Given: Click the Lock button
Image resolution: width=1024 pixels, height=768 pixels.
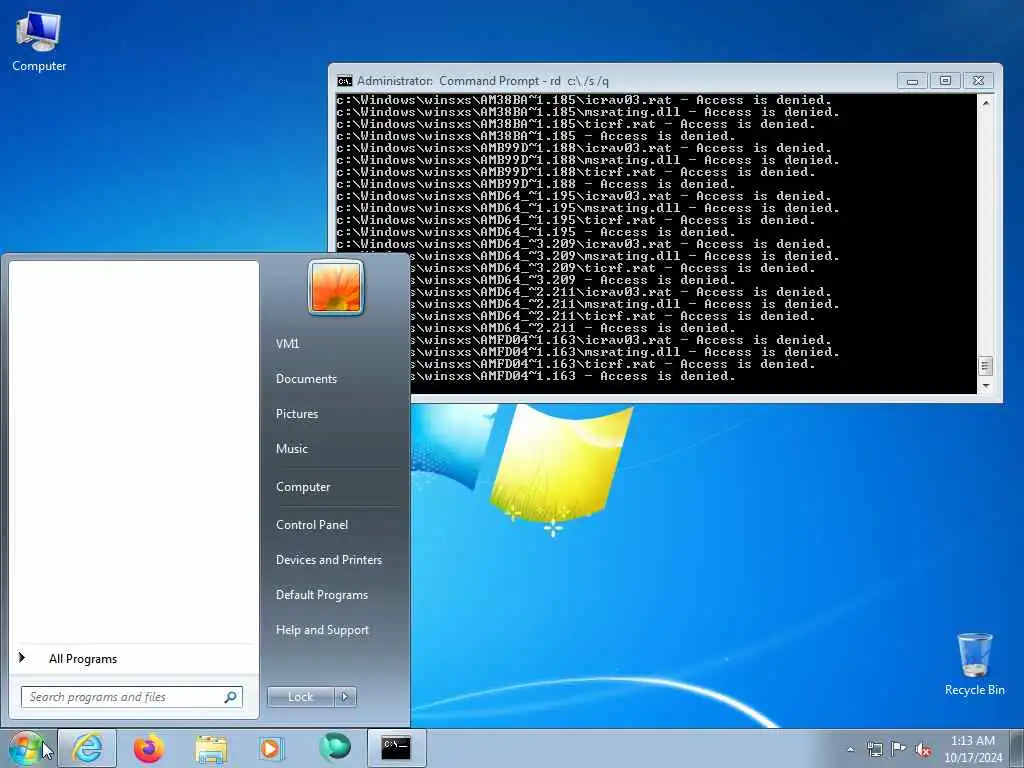Looking at the screenshot, I should pyautogui.click(x=300, y=697).
